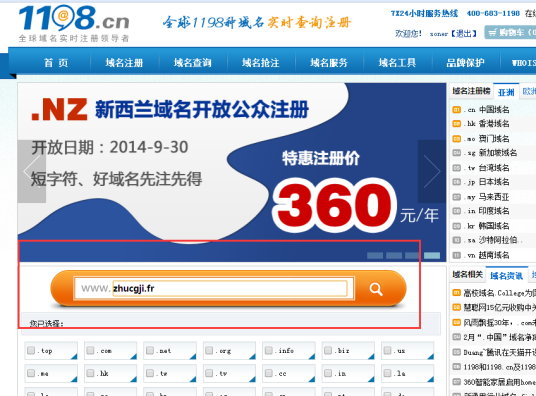The height and width of the screenshot is (396, 536).
Task: Open the .vn 越南域名 link
Action: pos(488,255)
